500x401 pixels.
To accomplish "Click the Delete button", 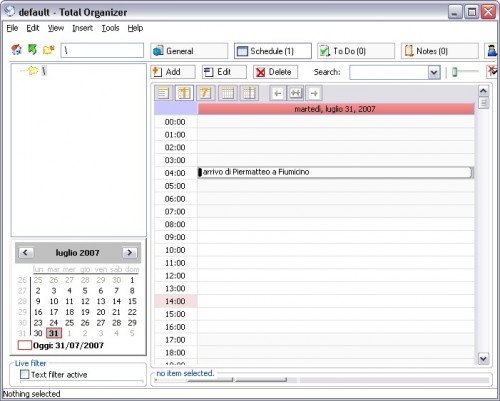I will 275,72.
